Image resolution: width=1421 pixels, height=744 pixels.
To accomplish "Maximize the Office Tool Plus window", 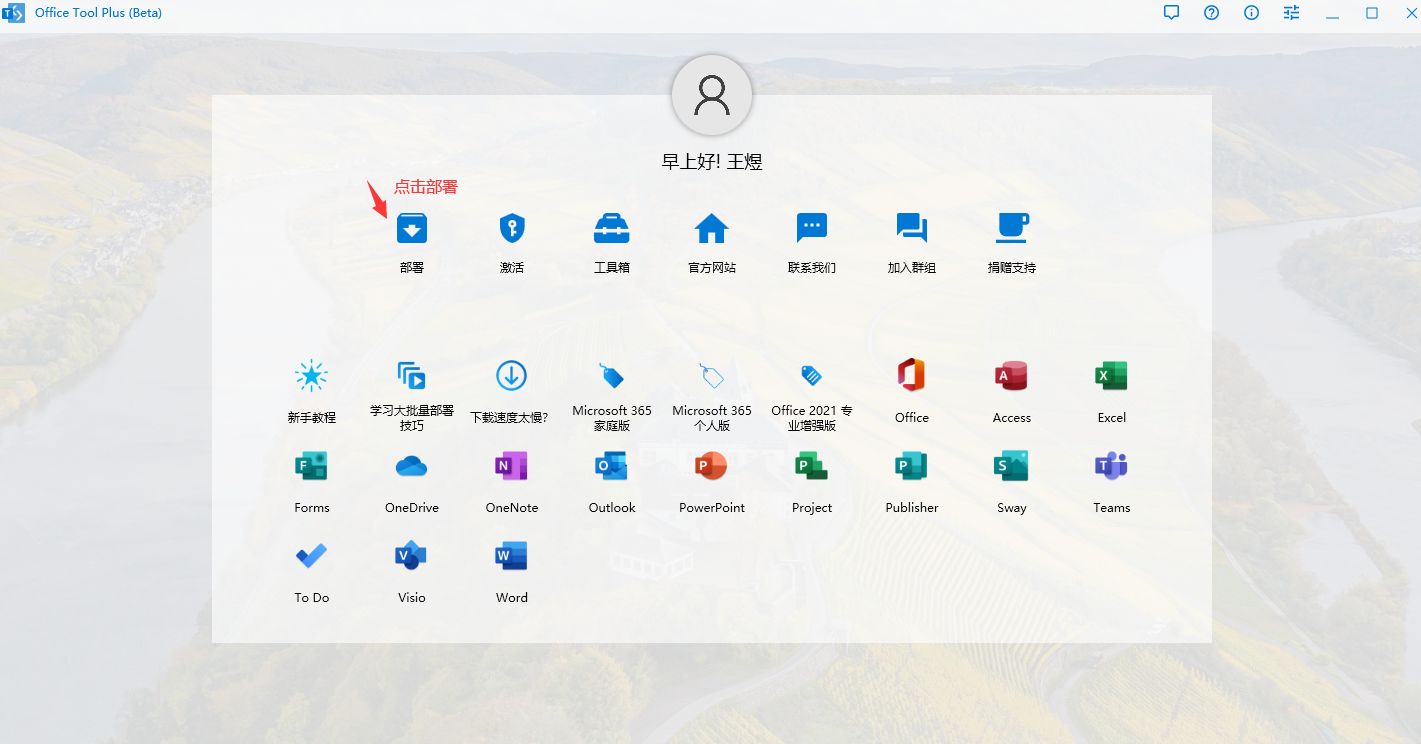I will point(1372,13).
